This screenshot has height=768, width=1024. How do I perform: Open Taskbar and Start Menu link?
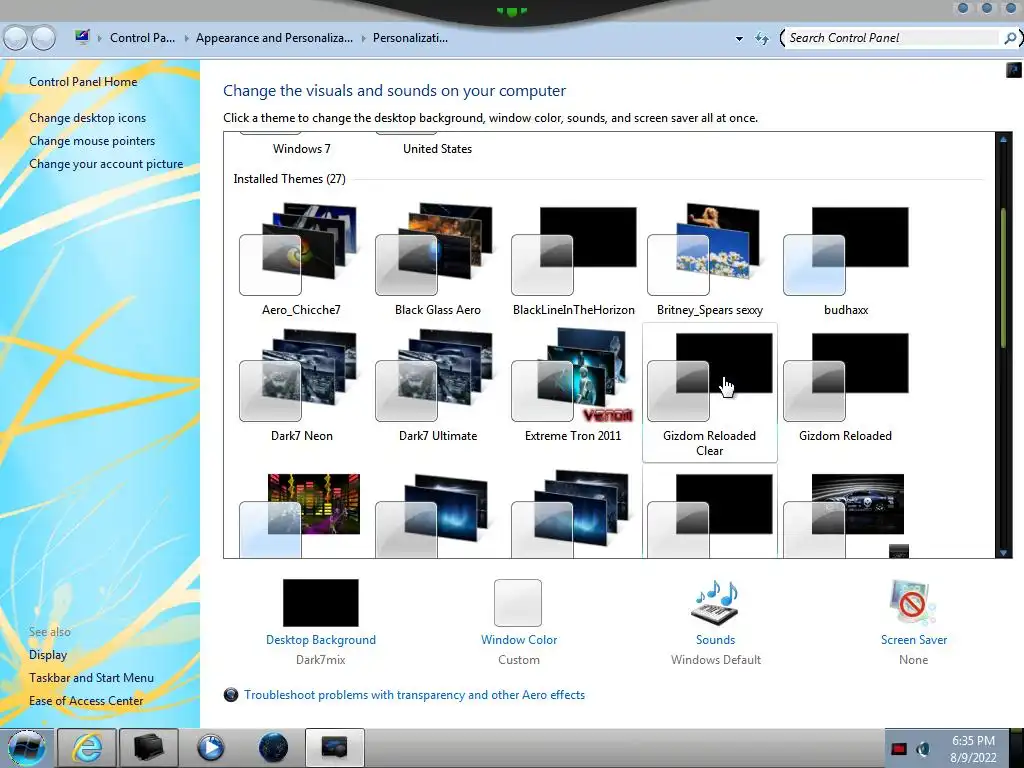coord(91,678)
